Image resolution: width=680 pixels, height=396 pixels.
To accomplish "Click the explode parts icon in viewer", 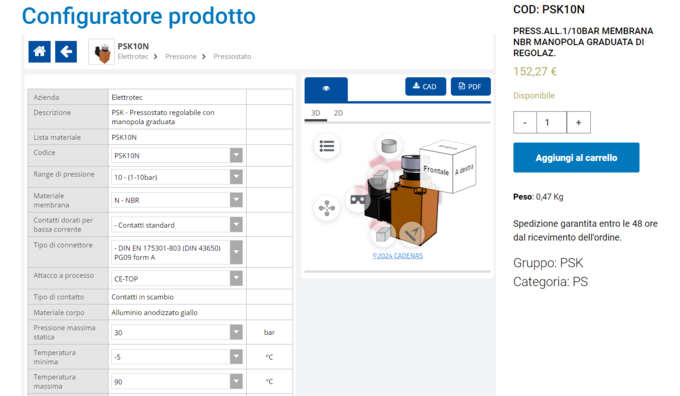I will click(327, 208).
